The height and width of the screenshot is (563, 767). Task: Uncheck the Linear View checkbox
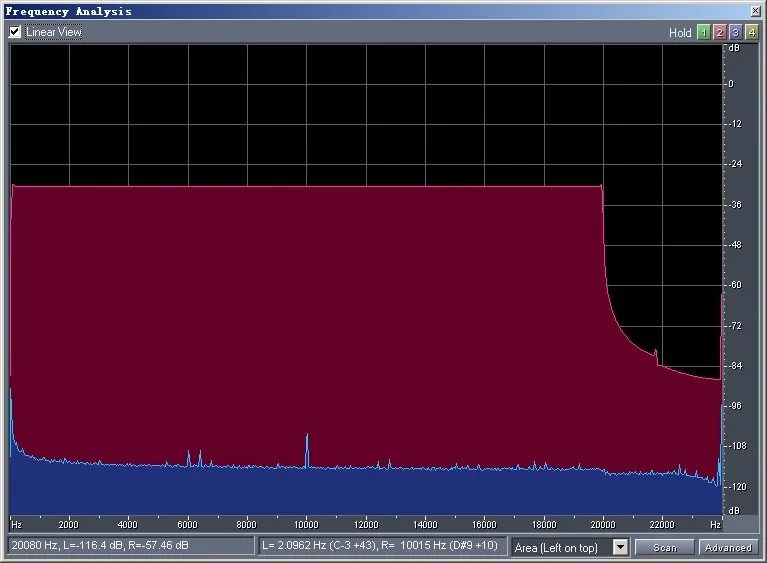[x=15, y=32]
